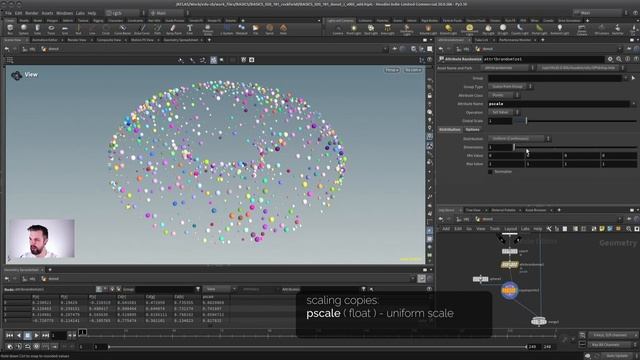Add a Camera from lights shelf
Viewport: 640px width, 360px height.
[x=338, y=29]
